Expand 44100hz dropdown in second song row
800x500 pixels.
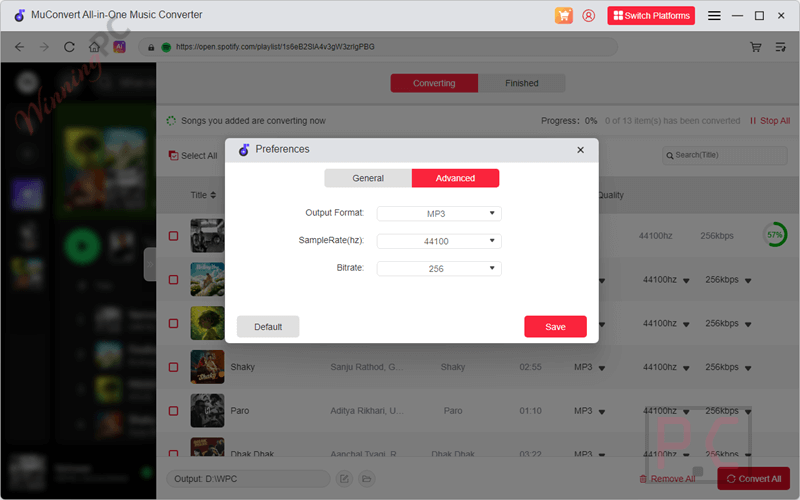[x=686, y=281]
